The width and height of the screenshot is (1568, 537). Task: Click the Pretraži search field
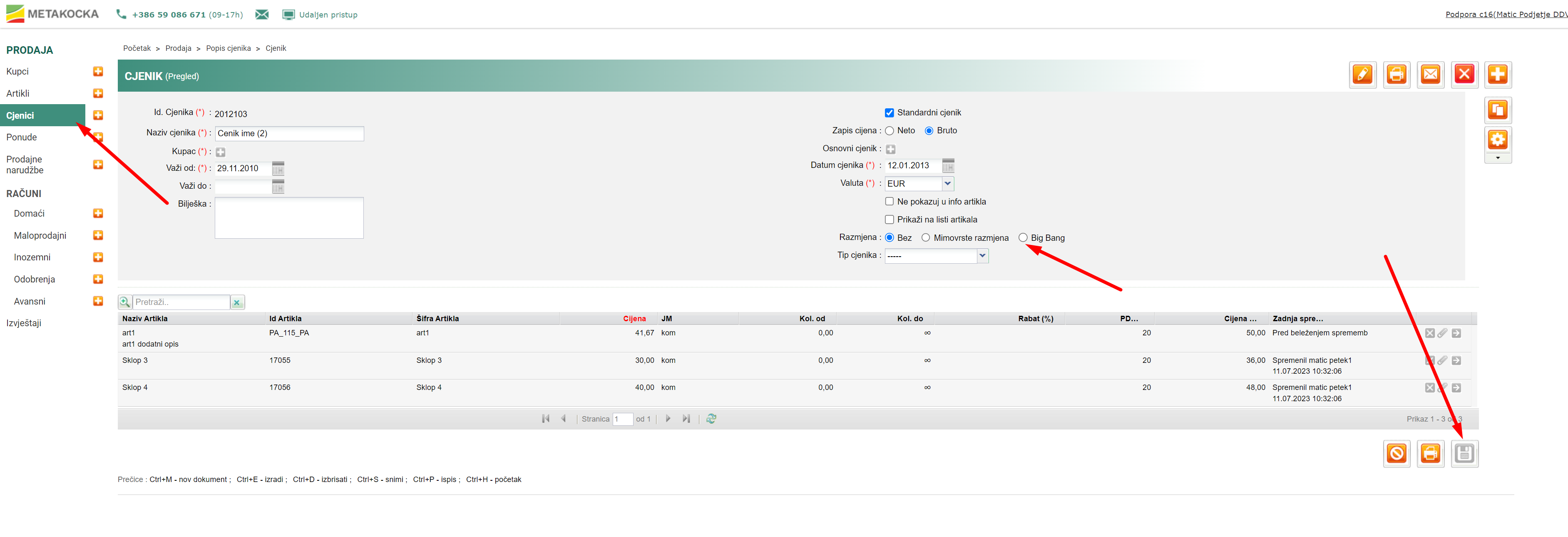click(x=181, y=302)
